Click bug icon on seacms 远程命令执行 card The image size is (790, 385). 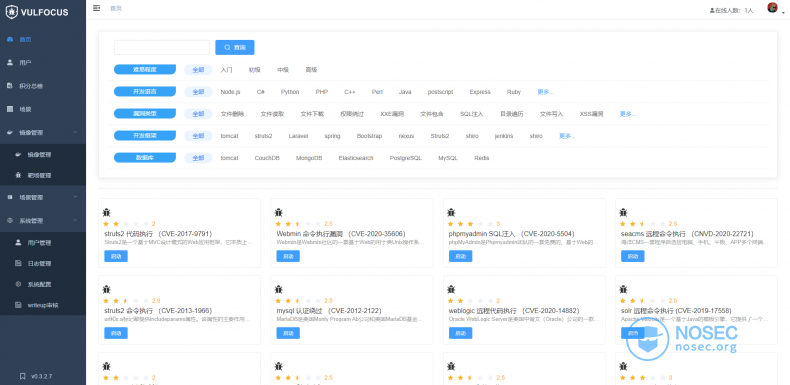(623, 213)
